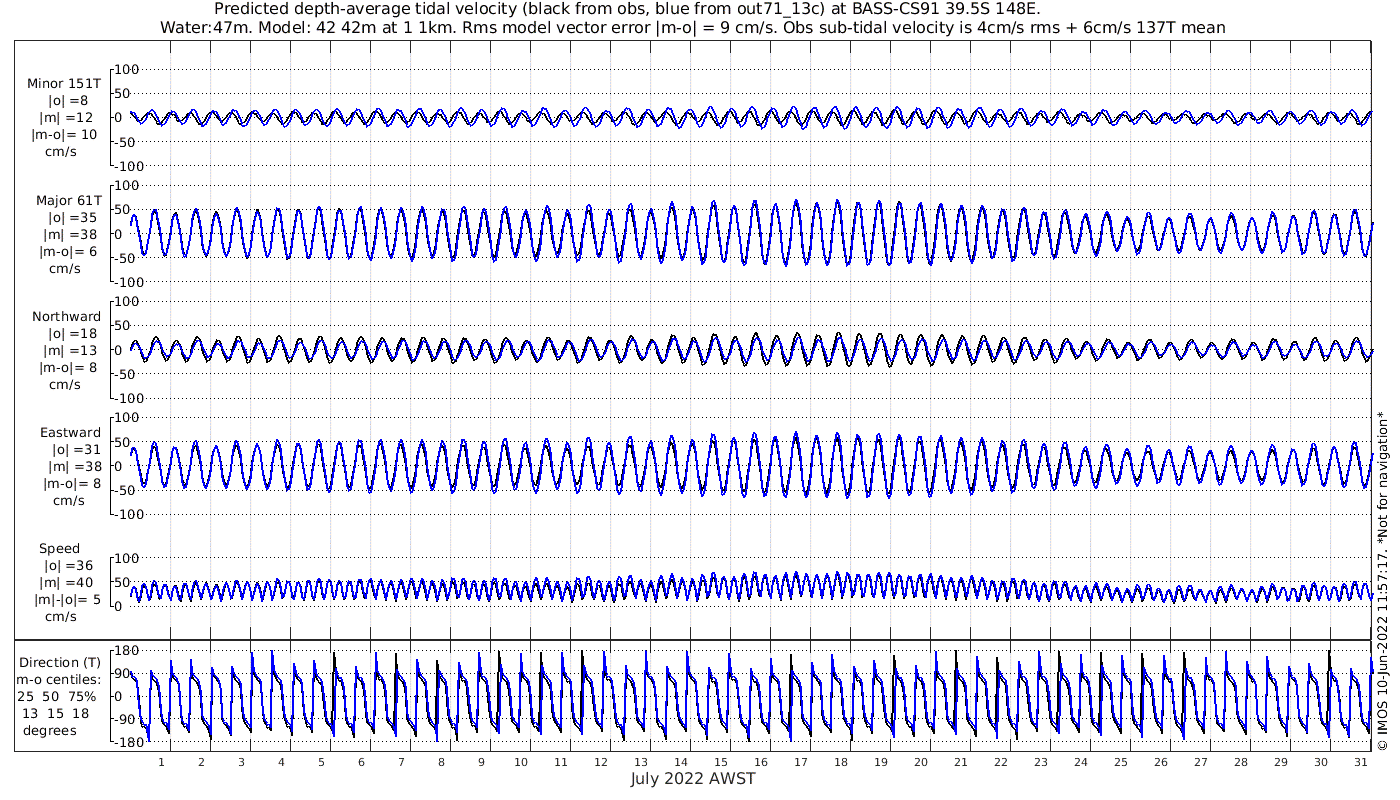Click day '1' on the x-axis

tap(161, 762)
